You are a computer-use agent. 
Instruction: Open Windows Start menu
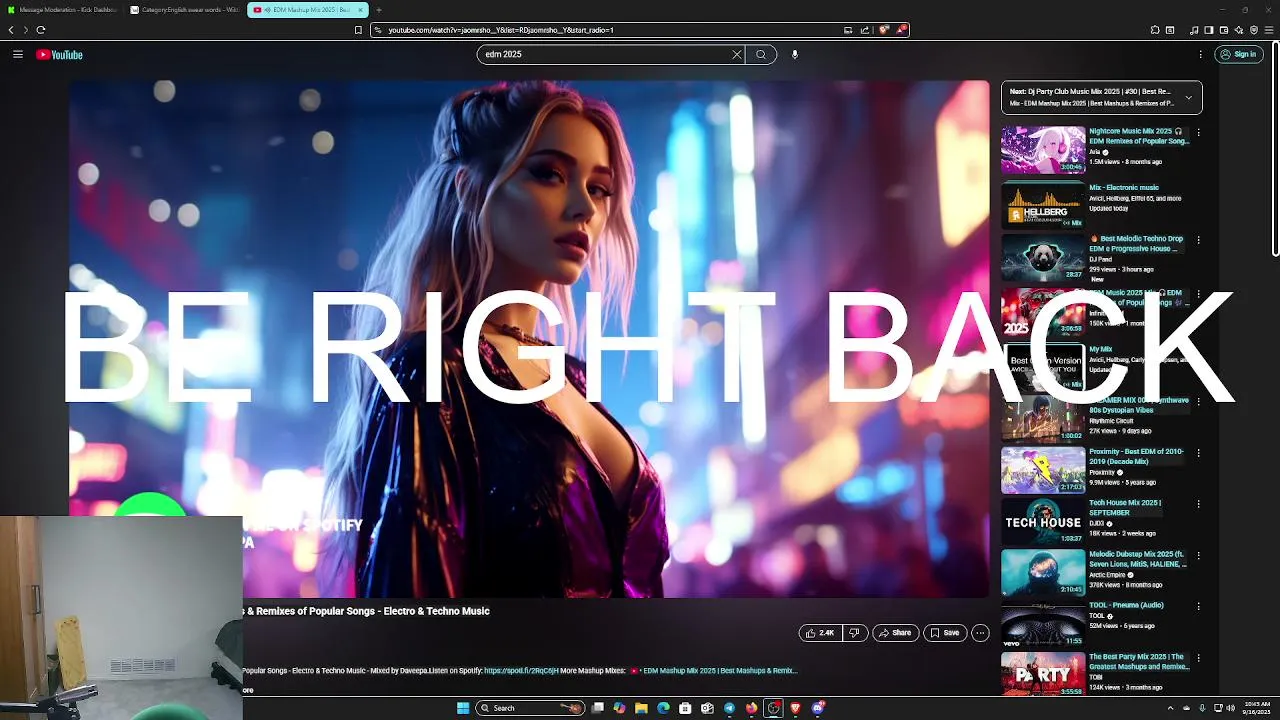[x=463, y=708]
